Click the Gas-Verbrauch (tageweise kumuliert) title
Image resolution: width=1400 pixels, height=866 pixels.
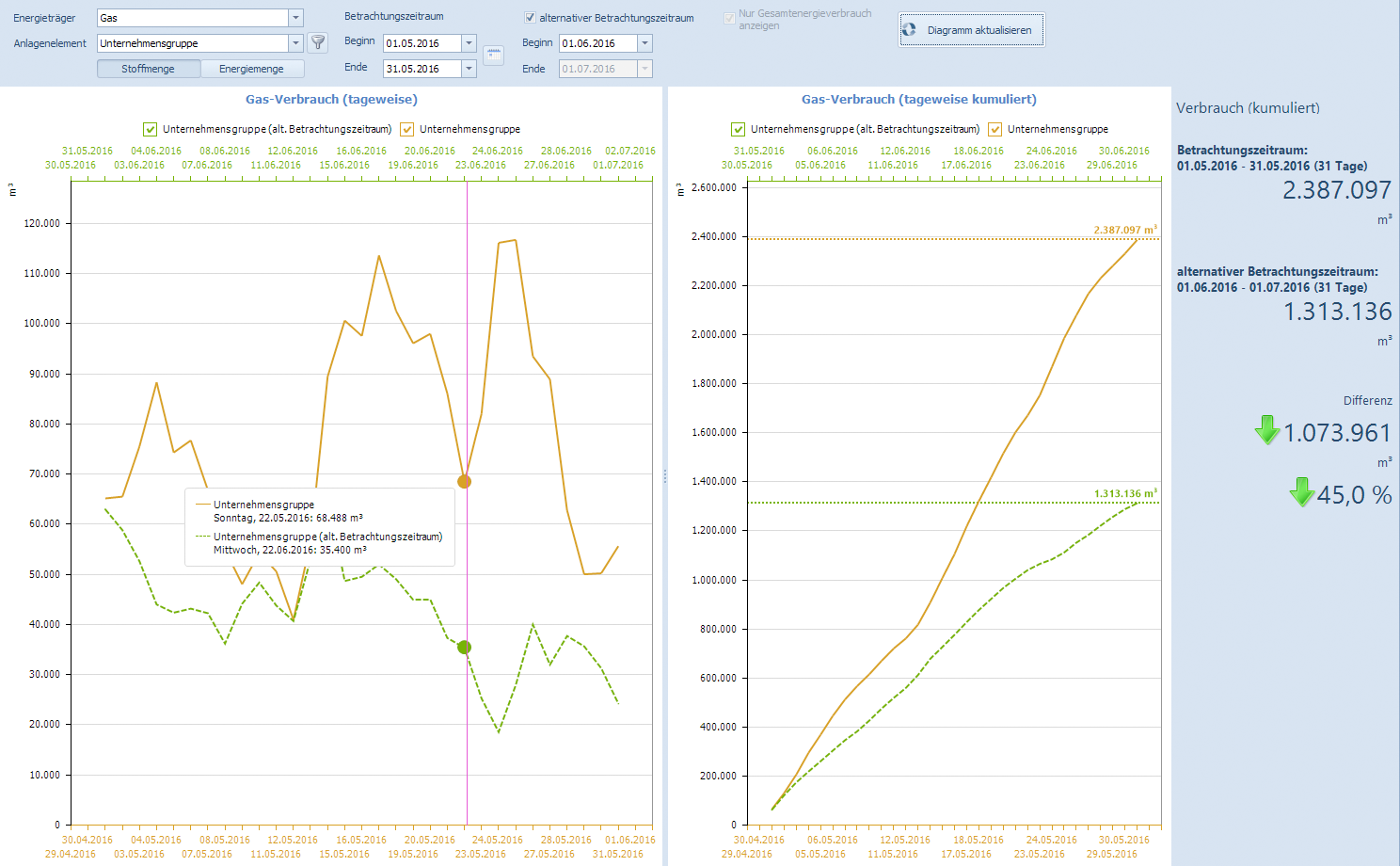pyautogui.click(x=919, y=99)
